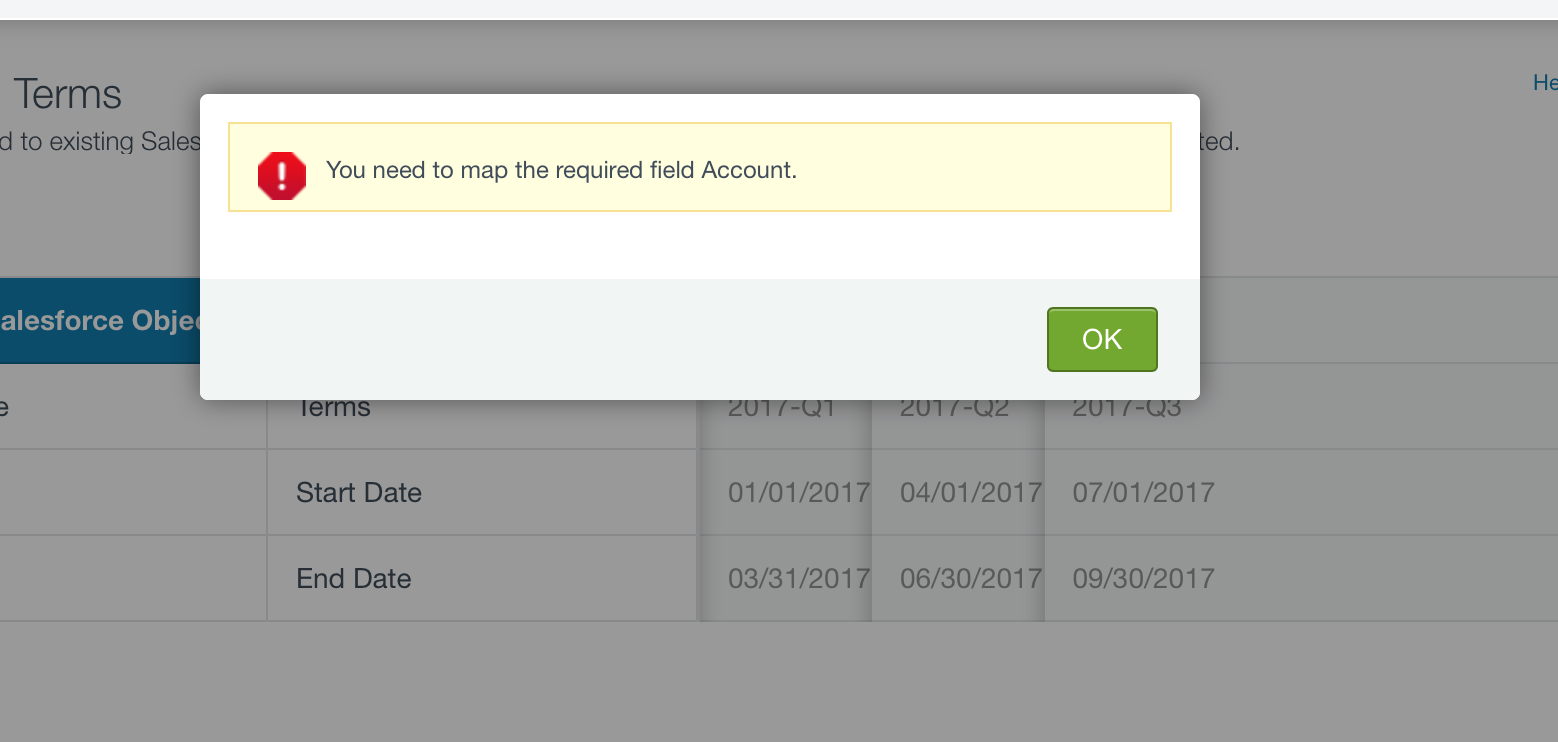This screenshot has height=742, width=1558.
Task: Select start date 04/01/2017
Action: pyautogui.click(x=971, y=492)
